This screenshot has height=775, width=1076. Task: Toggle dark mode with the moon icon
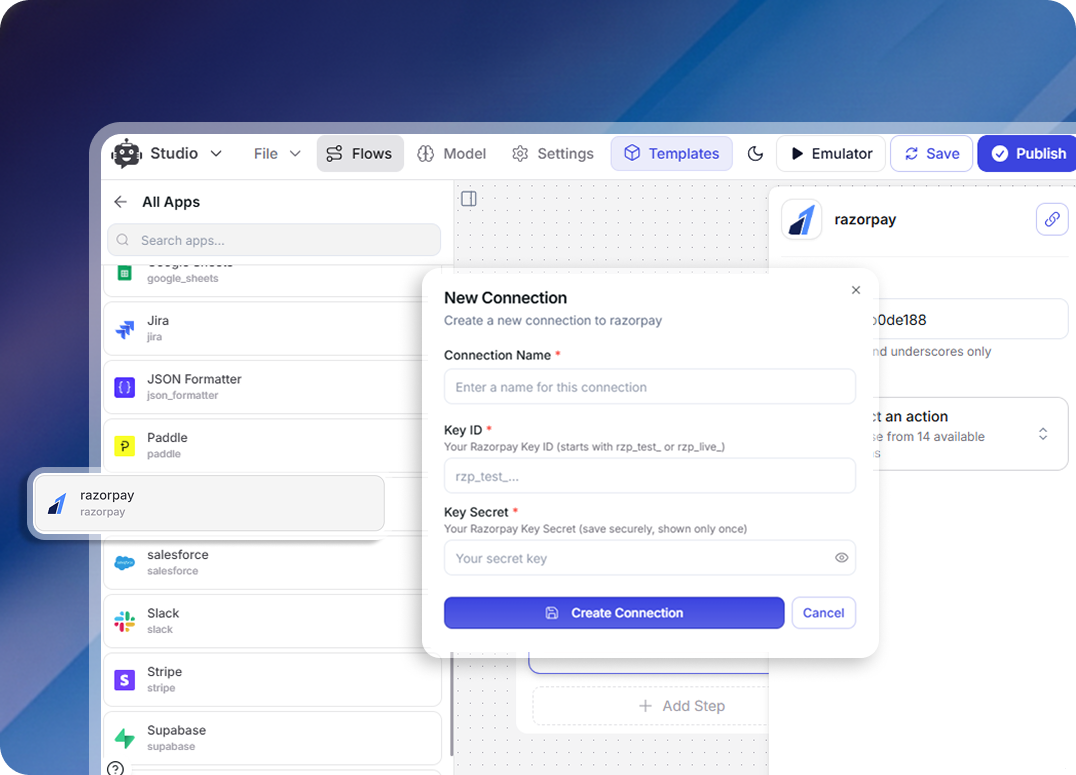point(757,153)
